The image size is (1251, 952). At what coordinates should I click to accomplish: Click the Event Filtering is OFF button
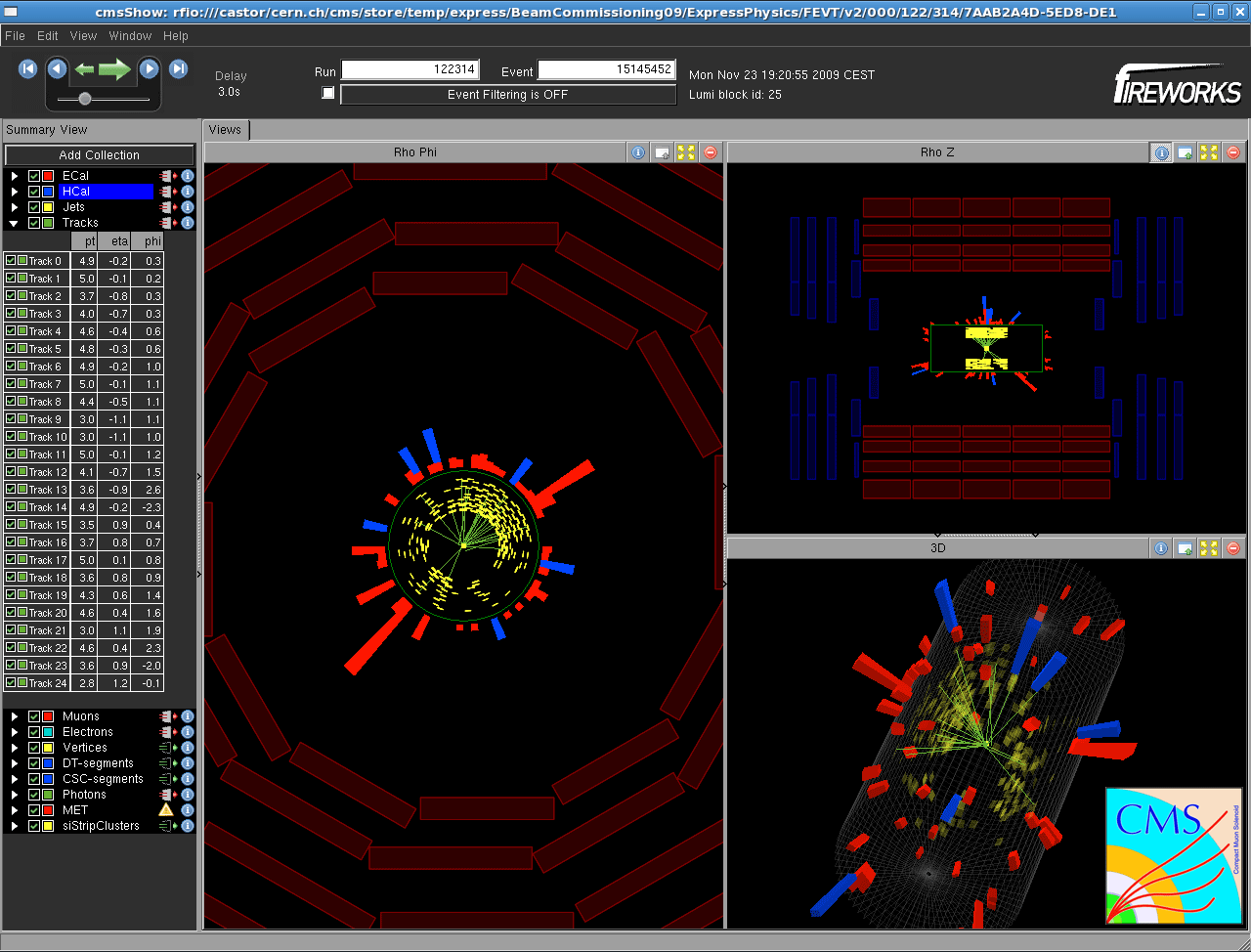pos(507,95)
